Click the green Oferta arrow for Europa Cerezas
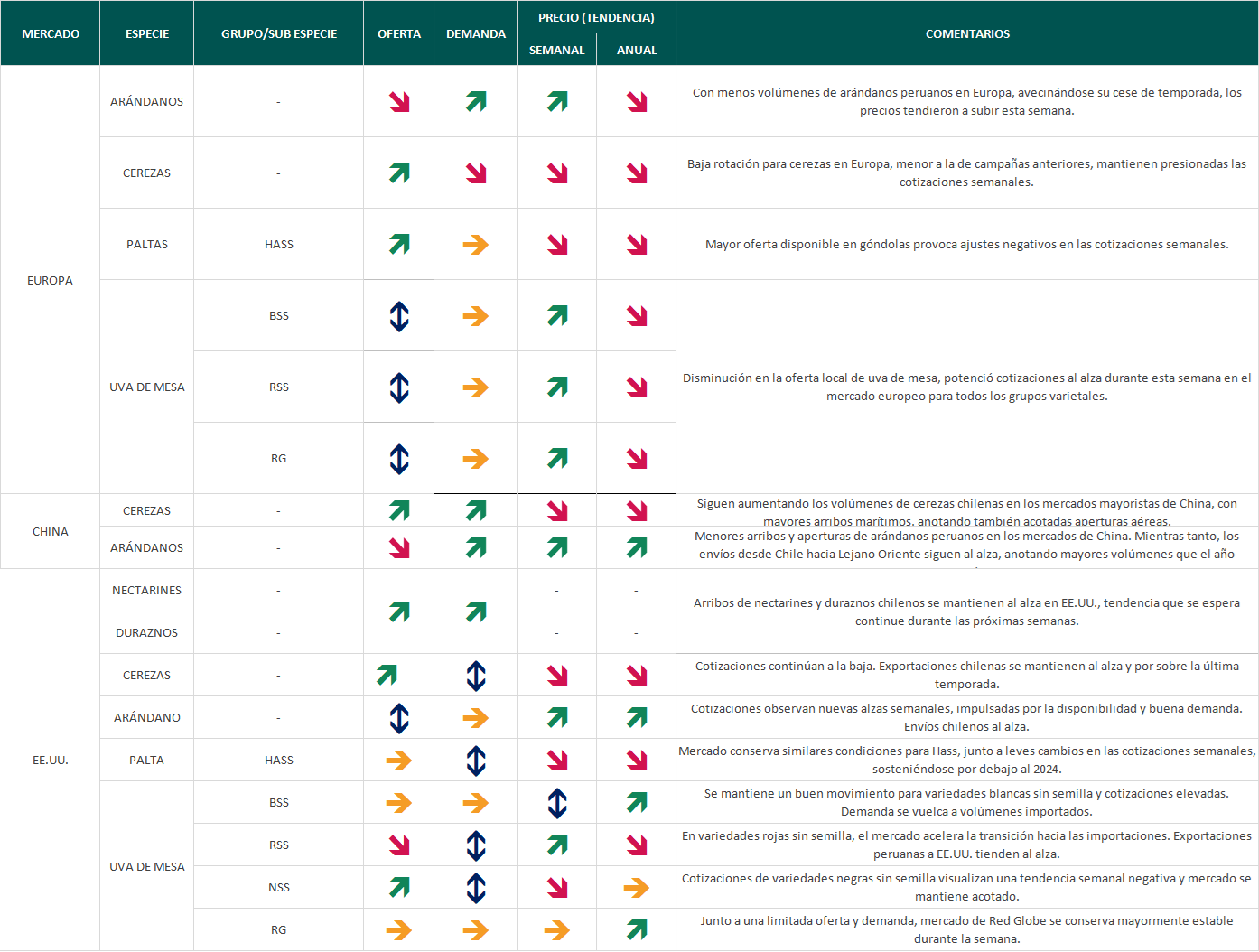 (399, 173)
